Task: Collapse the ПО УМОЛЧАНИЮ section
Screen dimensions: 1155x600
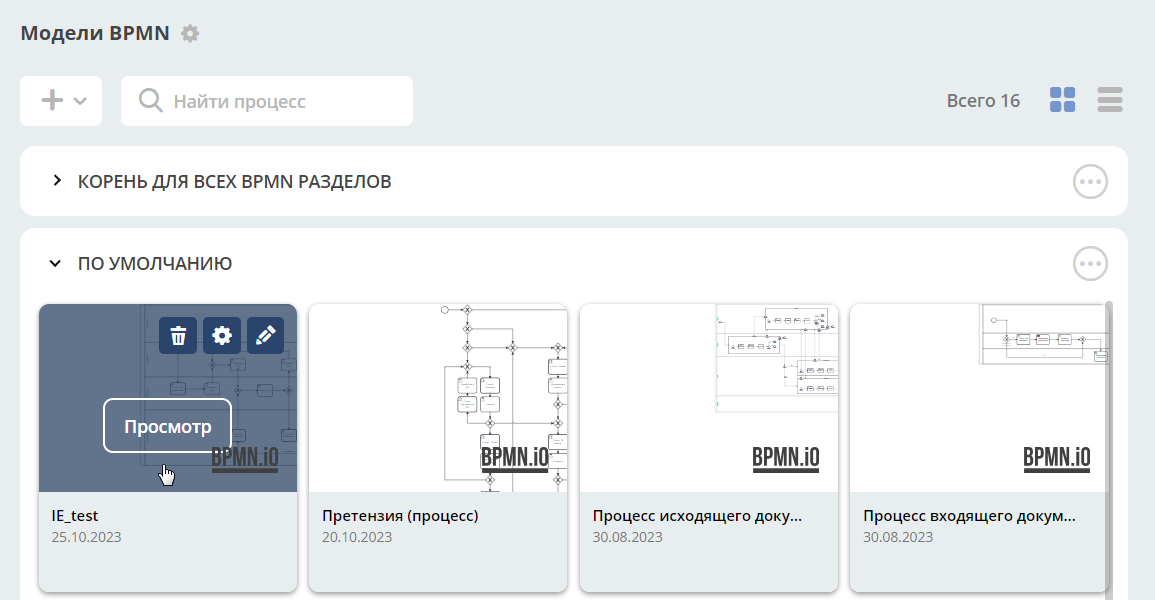Action: coord(55,263)
